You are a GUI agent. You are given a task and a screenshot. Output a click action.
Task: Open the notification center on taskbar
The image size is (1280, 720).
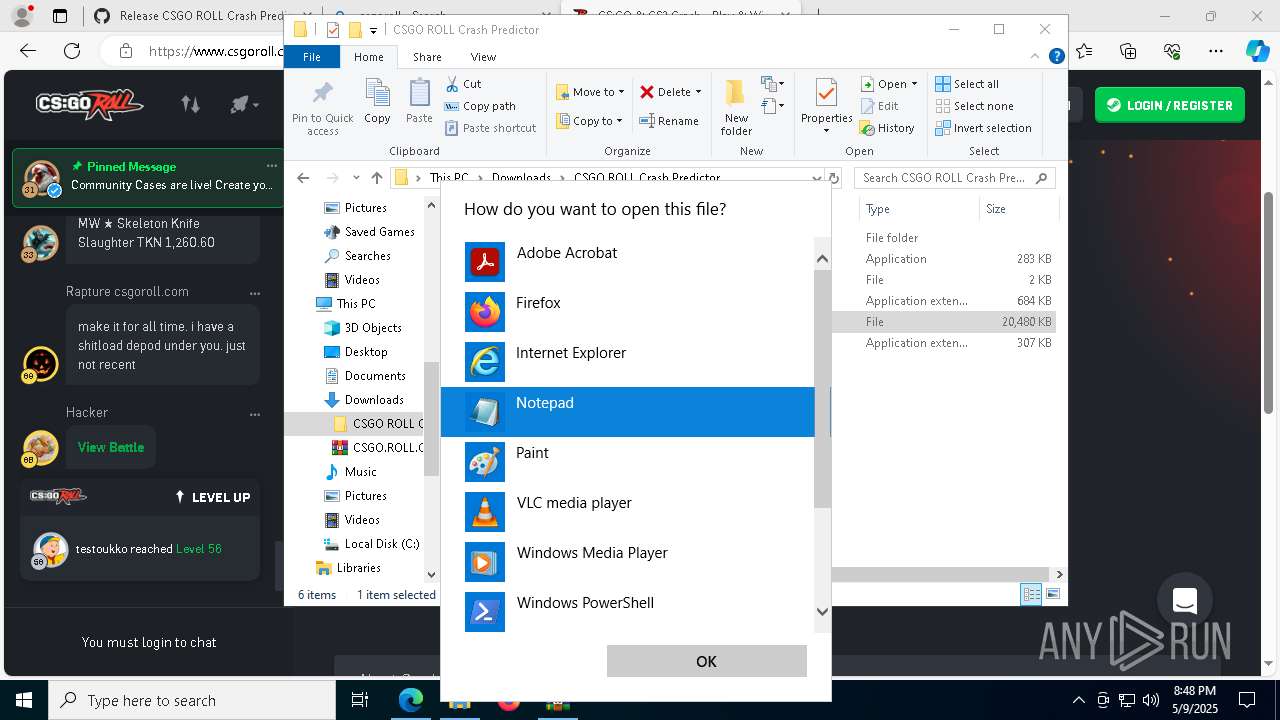(x=1247, y=700)
